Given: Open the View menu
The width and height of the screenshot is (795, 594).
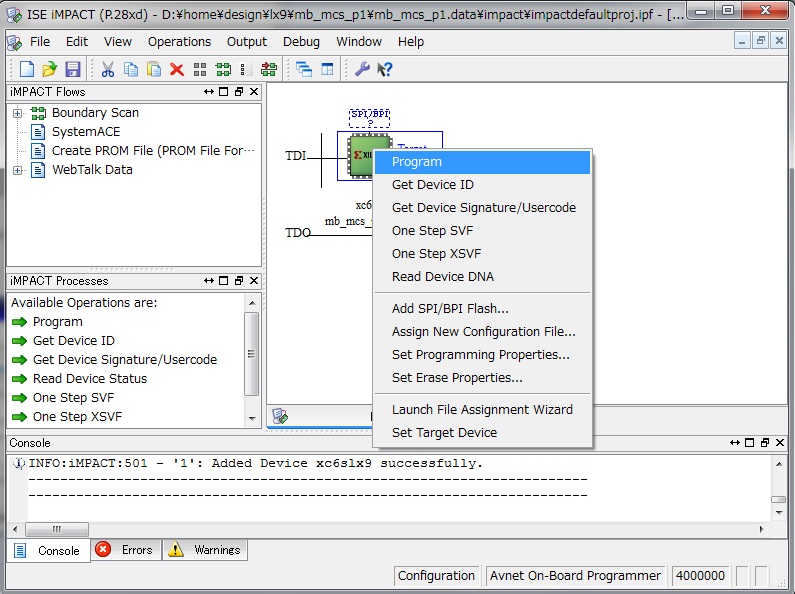Looking at the screenshot, I should (x=118, y=42).
